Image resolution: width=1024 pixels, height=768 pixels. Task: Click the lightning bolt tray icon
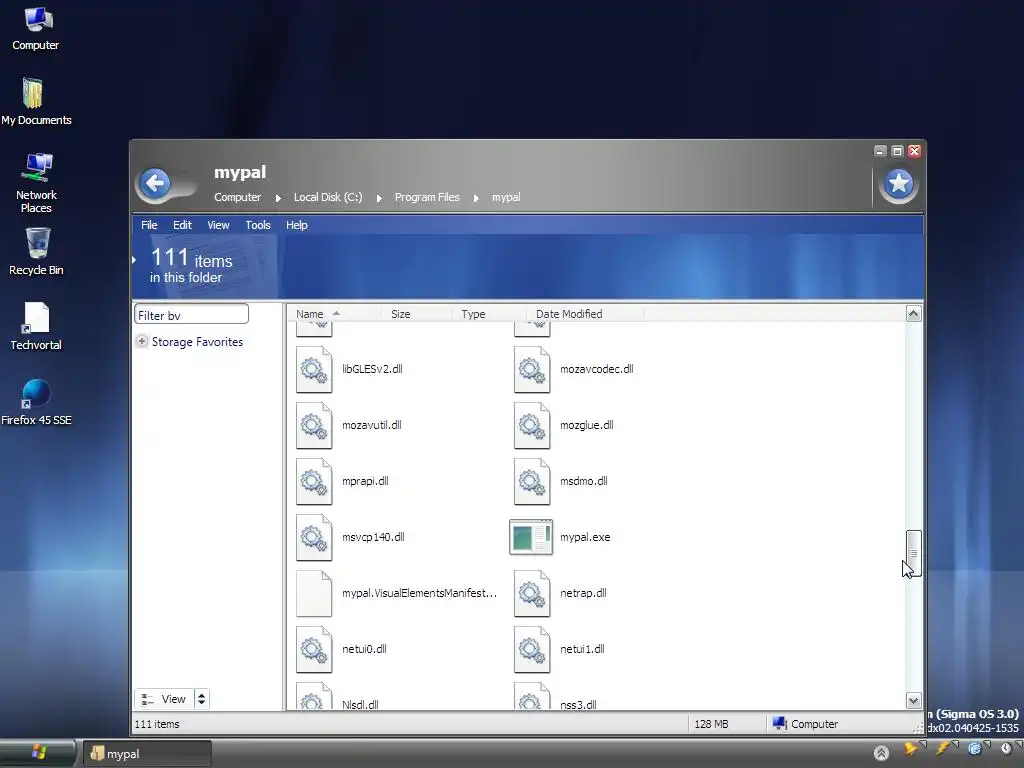(942, 749)
